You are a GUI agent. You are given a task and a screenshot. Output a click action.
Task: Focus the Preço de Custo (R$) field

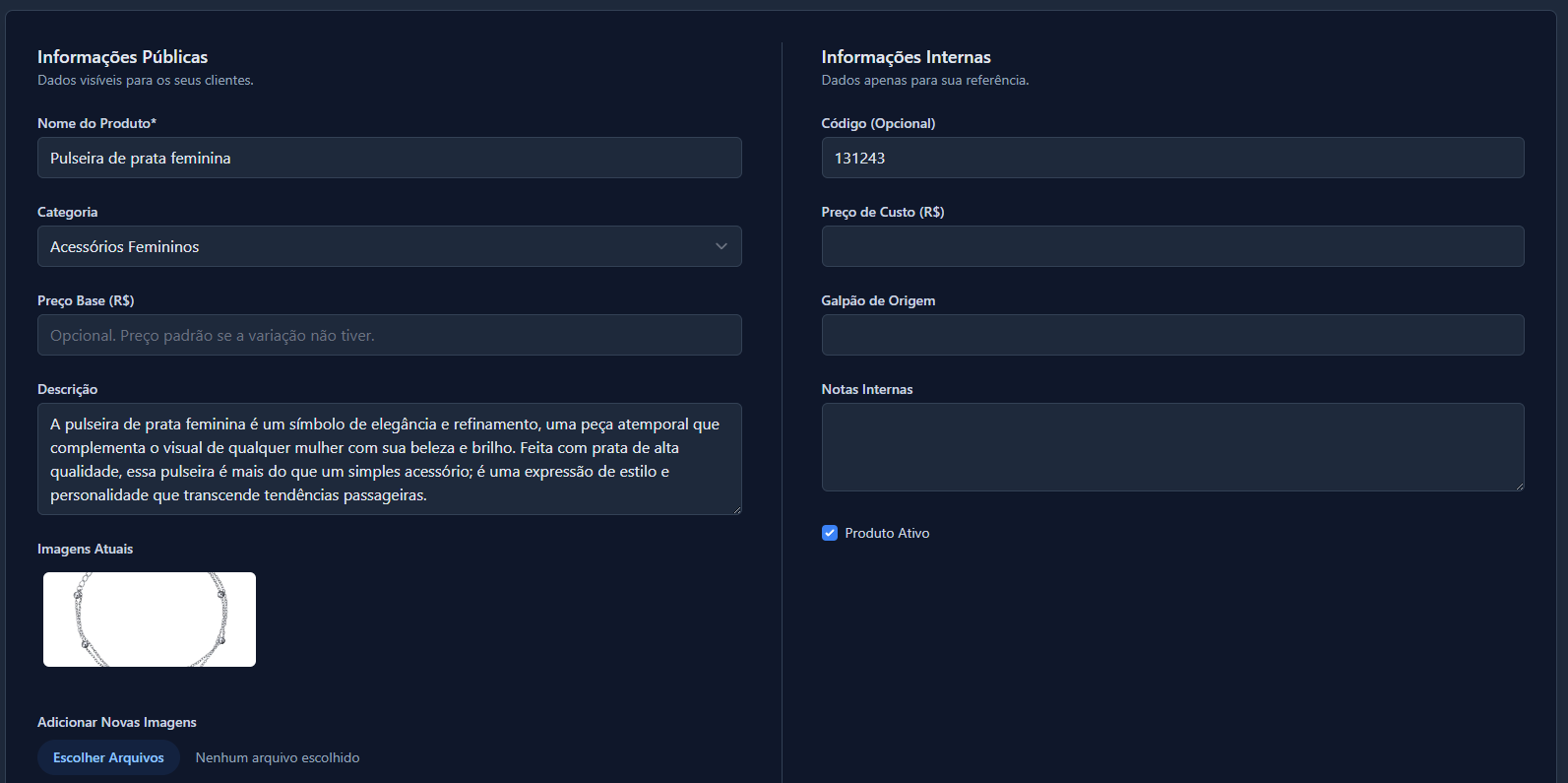1171,246
